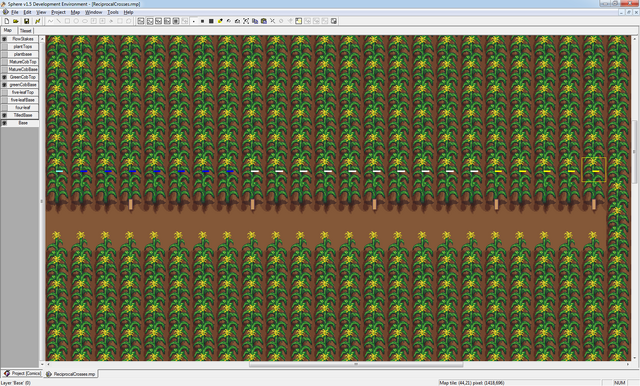
Task: Hide the GreenCobTop layer visibility toggle
Action: (4, 77)
